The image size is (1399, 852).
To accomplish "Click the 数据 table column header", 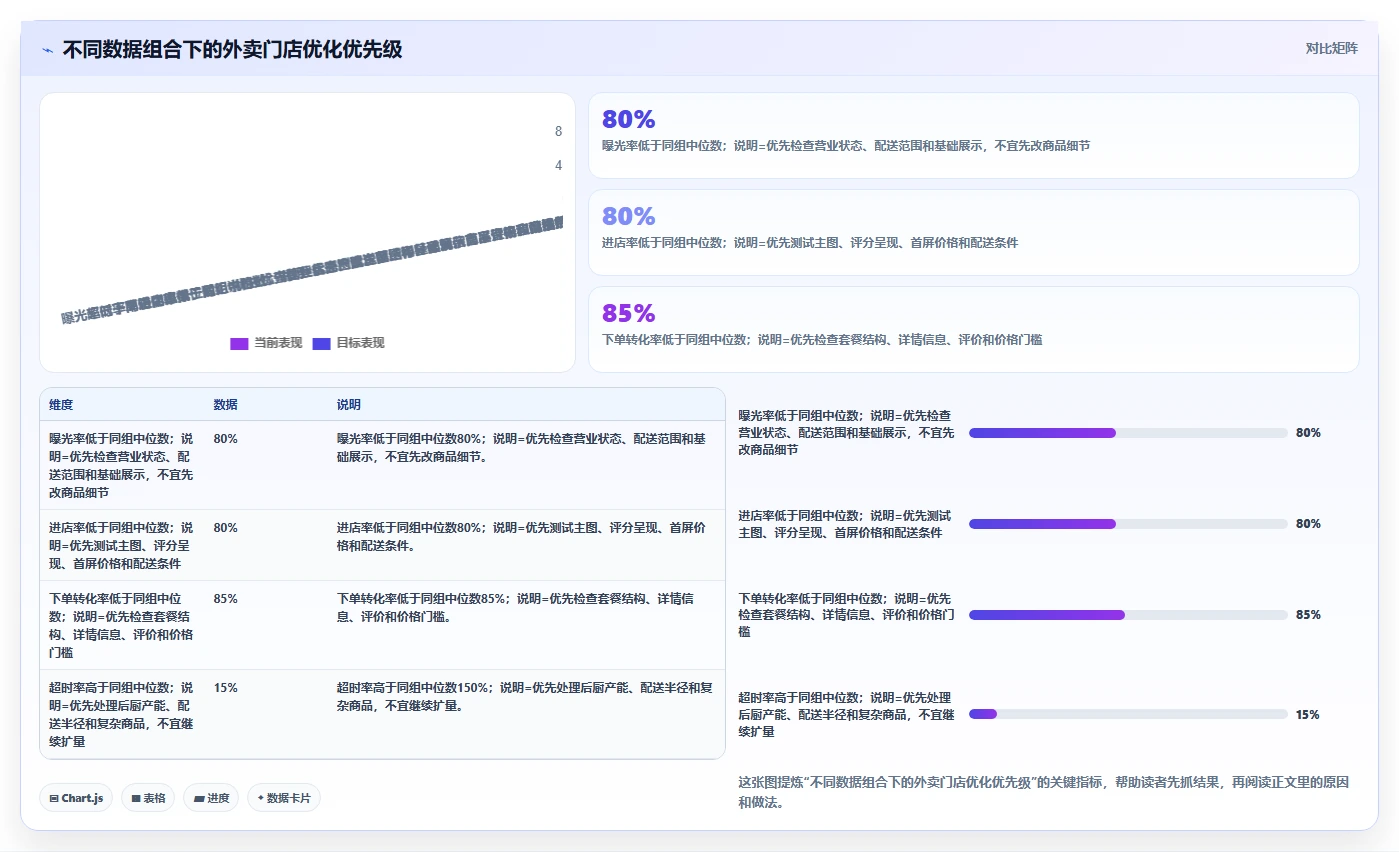I will [x=225, y=405].
